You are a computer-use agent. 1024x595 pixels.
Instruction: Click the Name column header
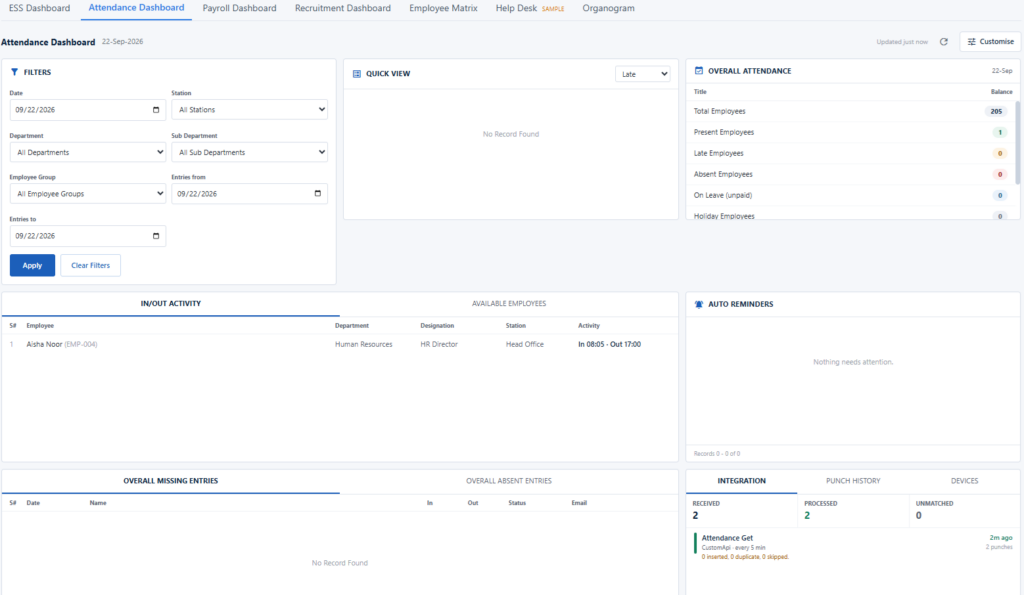98,503
